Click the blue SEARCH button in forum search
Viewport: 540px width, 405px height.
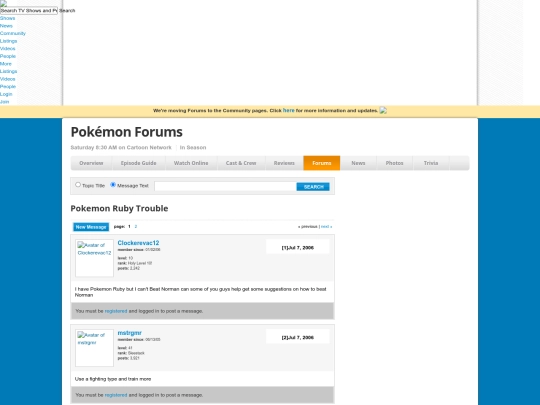click(x=313, y=187)
